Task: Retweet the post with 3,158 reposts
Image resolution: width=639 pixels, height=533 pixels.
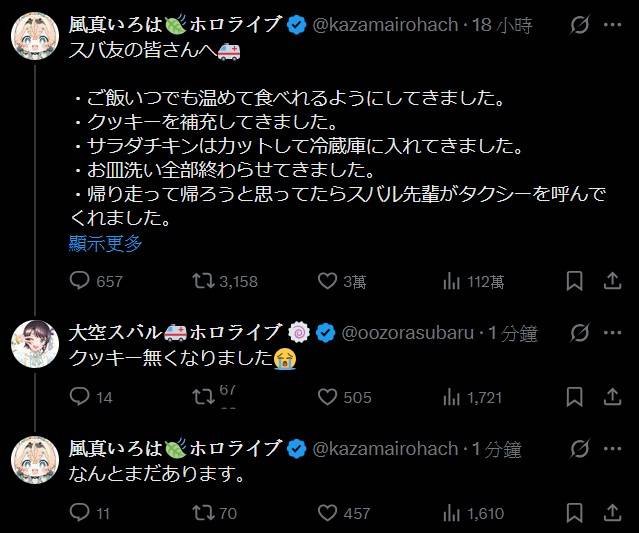Action: (x=203, y=282)
